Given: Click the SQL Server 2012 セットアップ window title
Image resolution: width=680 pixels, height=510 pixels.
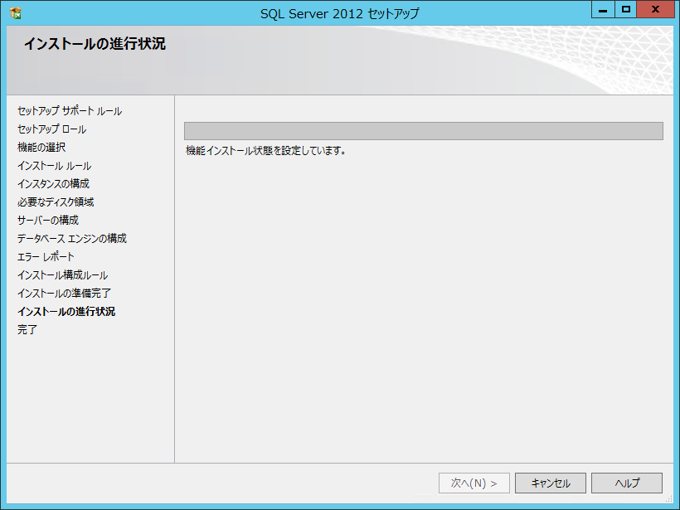Looking at the screenshot, I should [340, 13].
